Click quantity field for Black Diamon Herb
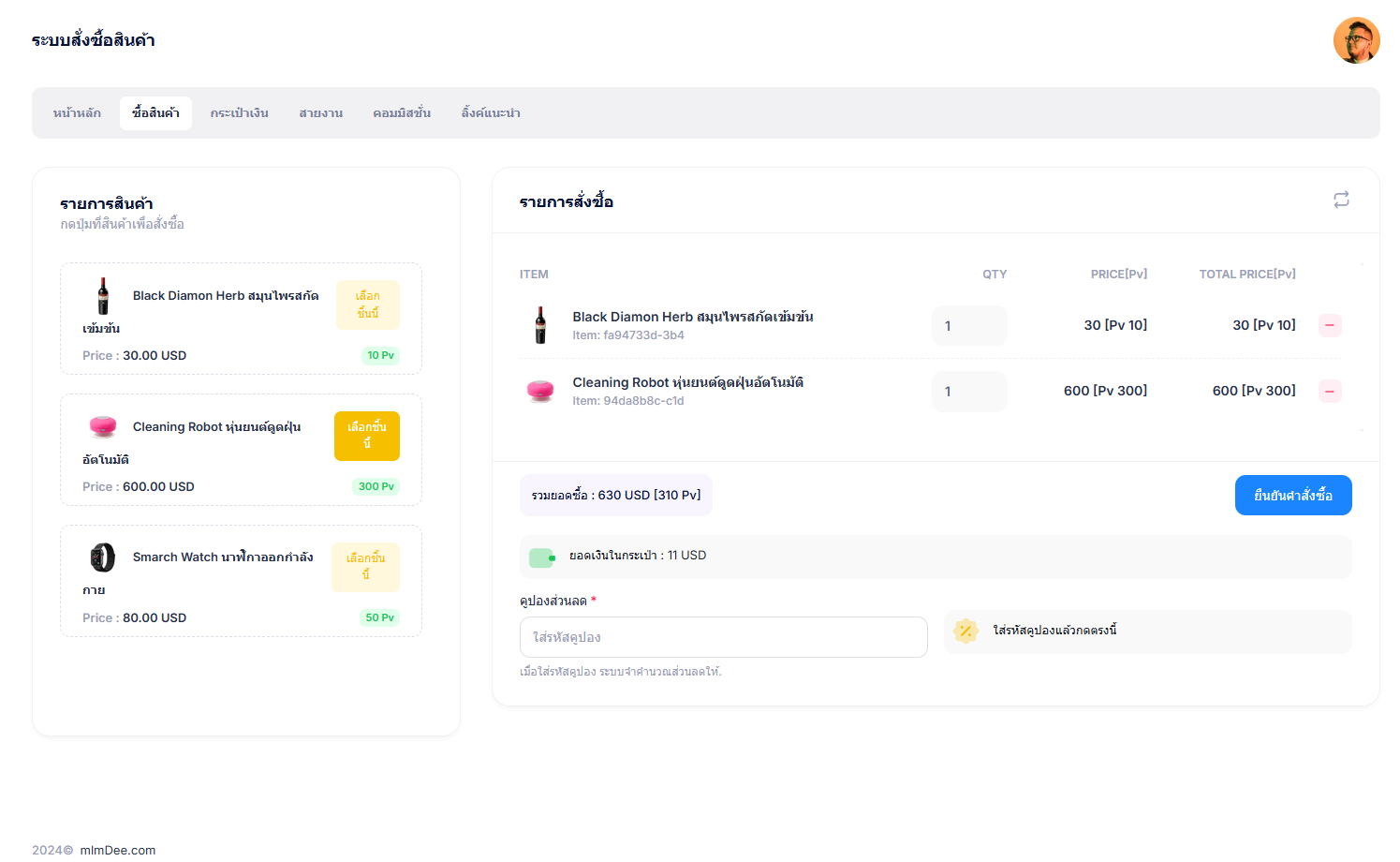The width and height of the screenshot is (1400, 862). click(968, 326)
